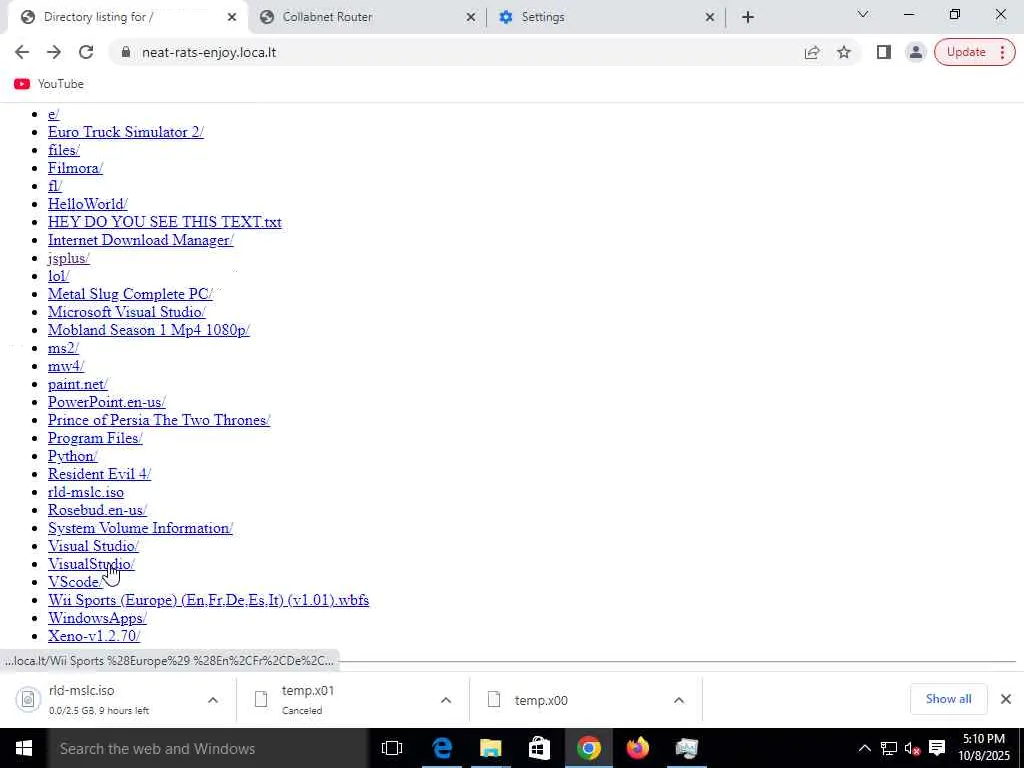This screenshot has height=768, width=1024.
Task: Open the WindowsApps folder link
Action: tap(97, 618)
